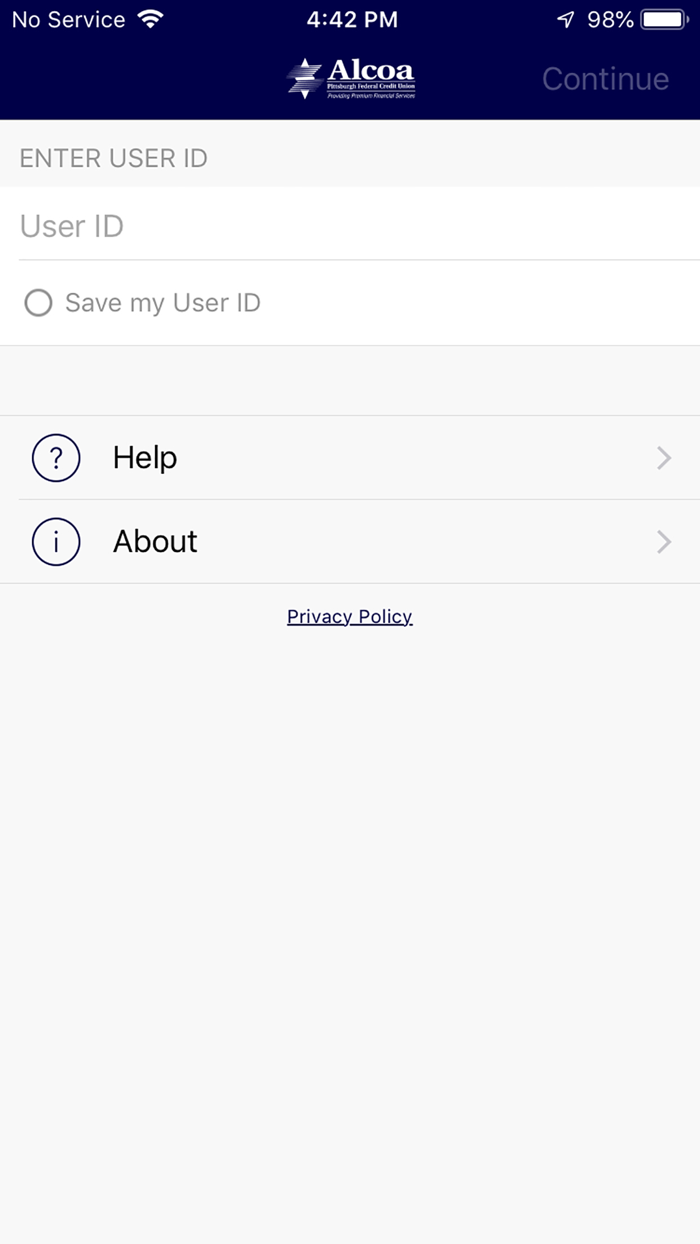This screenshot has height=1244, width=700.
Task: Toggle the Save my User ID circle
Action: pyautogui.click(x=38, y=303)
